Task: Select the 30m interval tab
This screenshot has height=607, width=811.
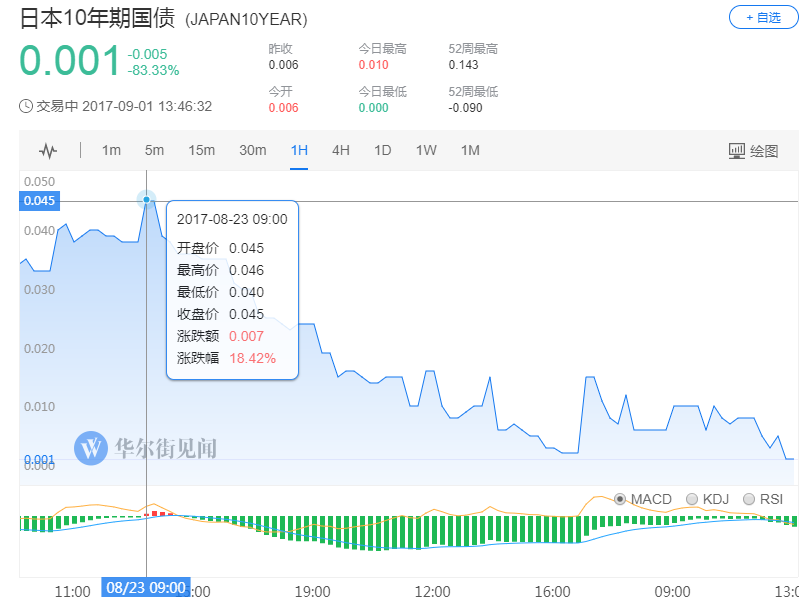Action: [252, 150]
